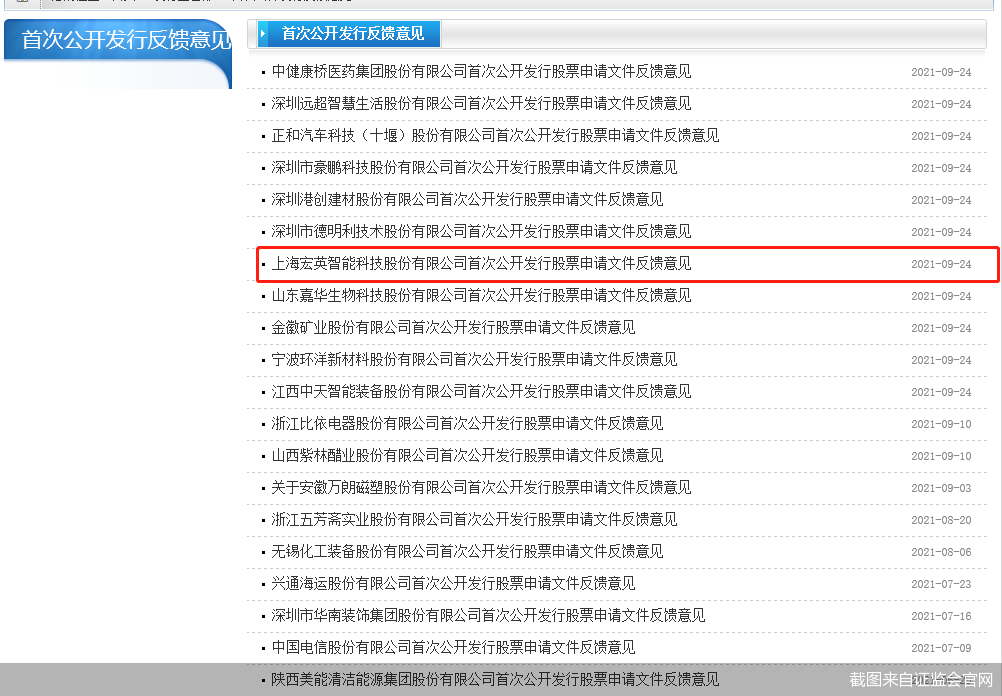Open the 兴通海运 feedback link
The width and height of the screenshot is (1002, 696).
tap(453, 583)
